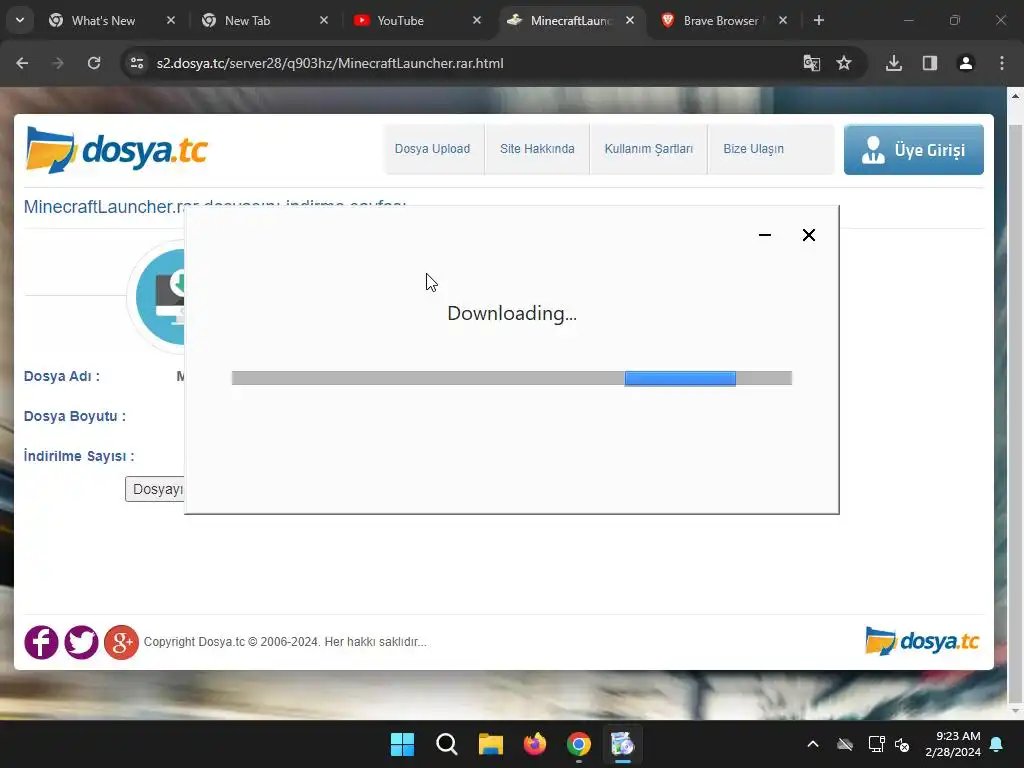Open the Google Plus social icon
1024x768 pixels.
[121, 642]
